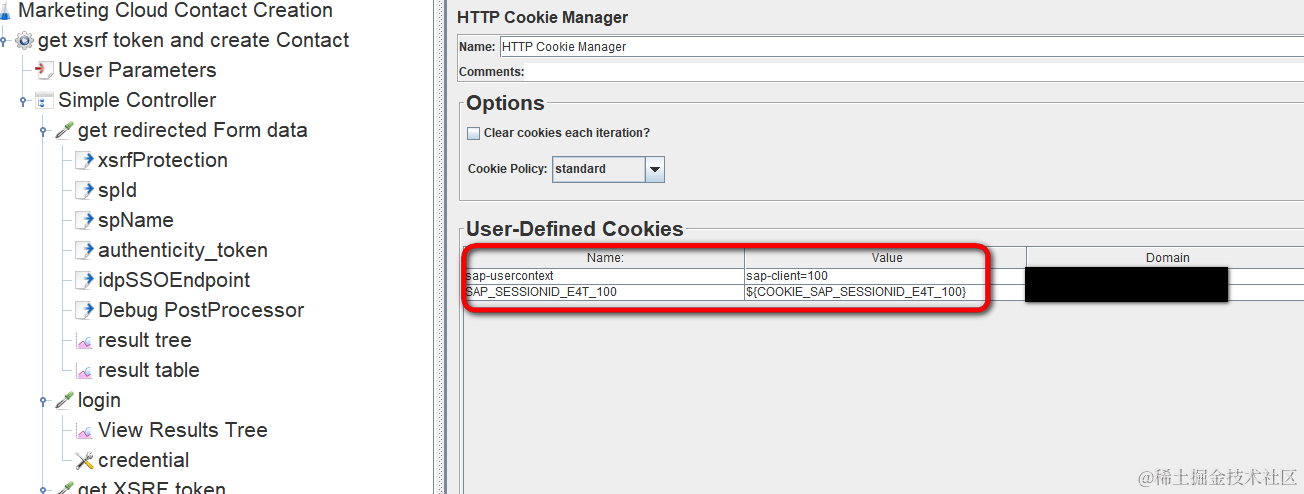Click the pipette icon of get redirected Form data
This screenshot has width=1304, height=494.
point(64,131)
